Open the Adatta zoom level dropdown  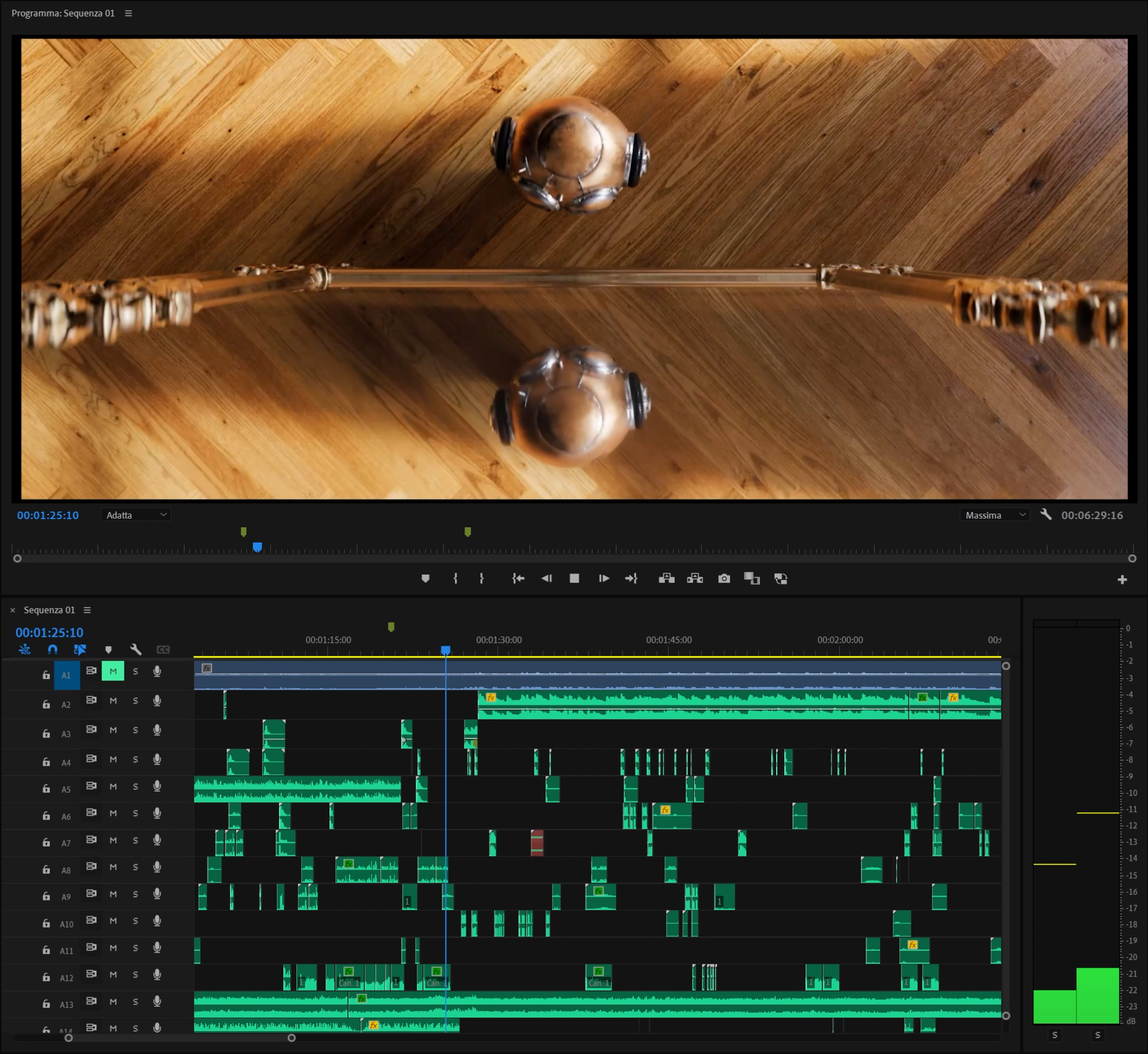tap(136, 515)
